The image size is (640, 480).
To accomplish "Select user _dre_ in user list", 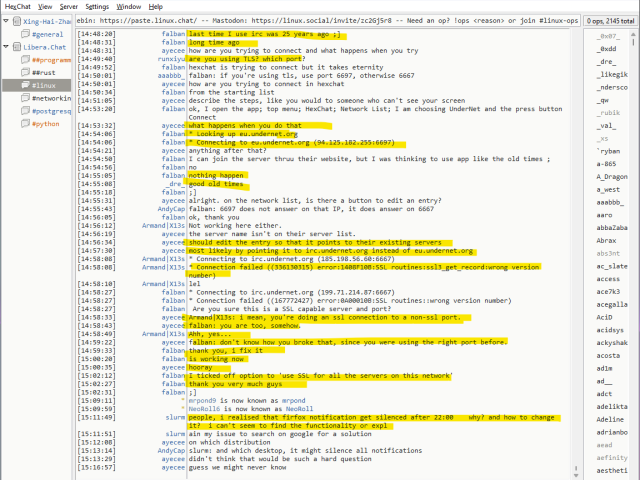I will (x=606, y=62).
